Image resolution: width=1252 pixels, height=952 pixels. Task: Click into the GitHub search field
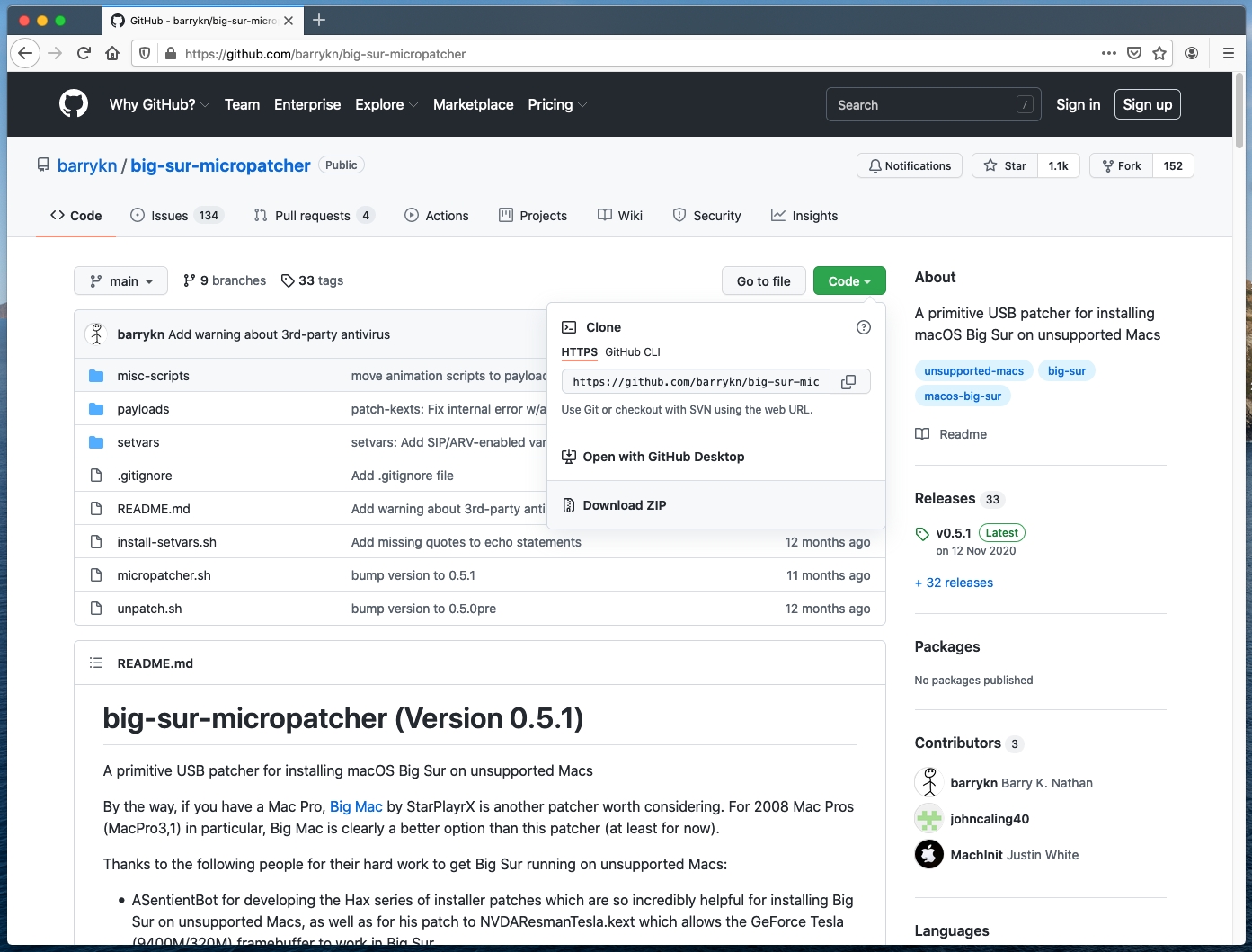click(x=933, y=104)
